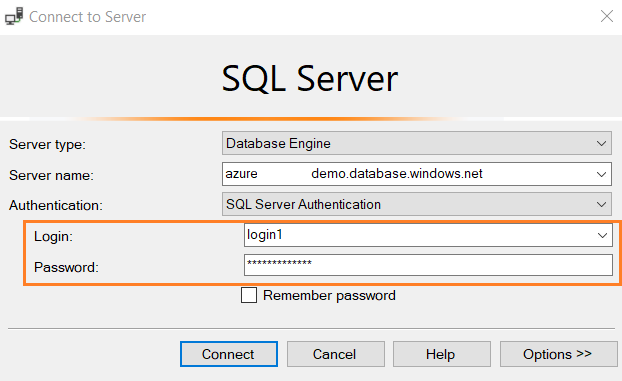
Task: Click the Login label
Action: pyautogui.click(x=53, y=237)
